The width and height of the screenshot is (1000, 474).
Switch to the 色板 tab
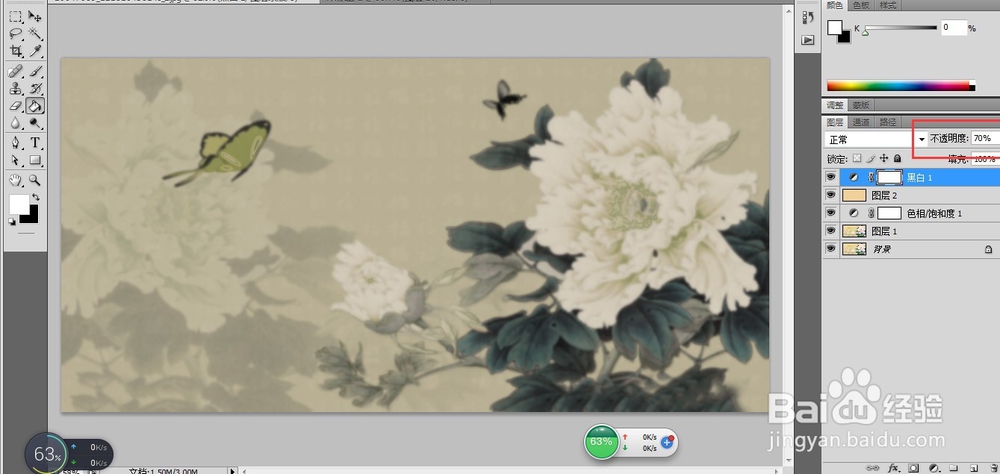[x=861, y=5]
